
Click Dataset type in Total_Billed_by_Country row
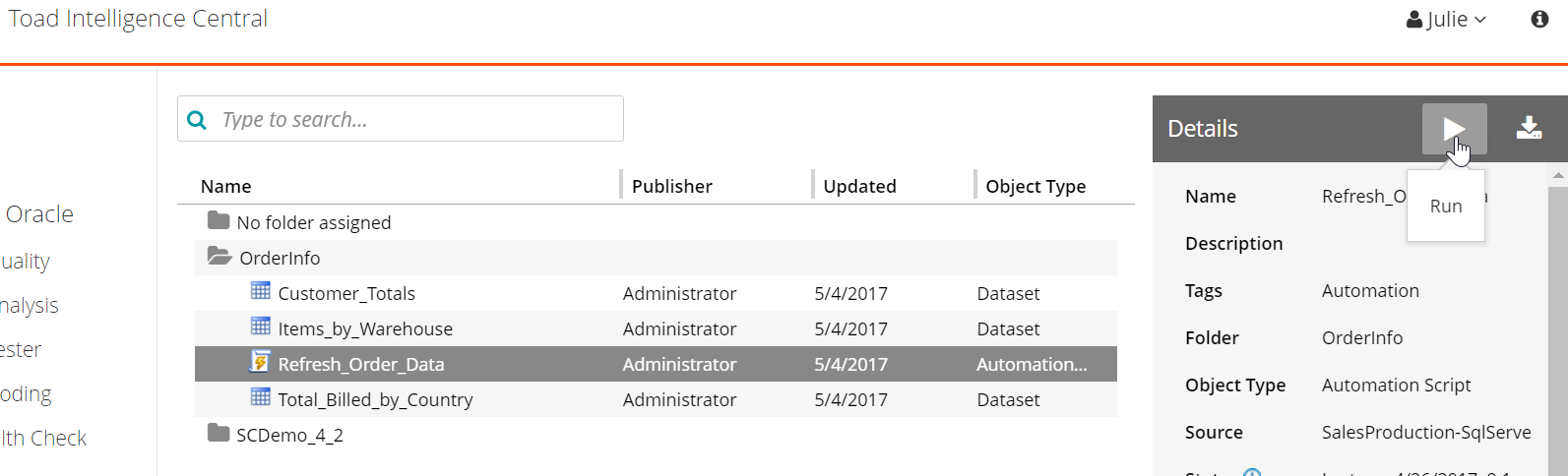[x=1008, y=399]
